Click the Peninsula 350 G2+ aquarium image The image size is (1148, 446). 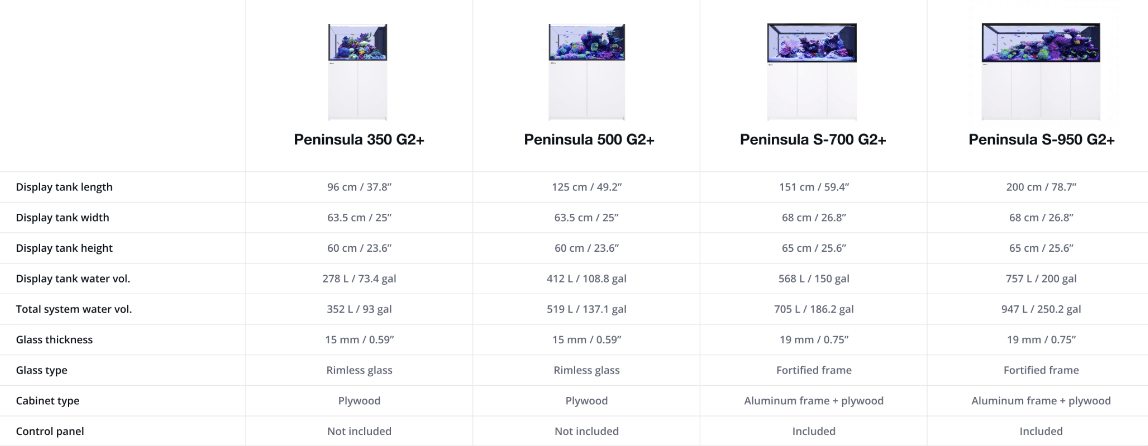(358, 70)
